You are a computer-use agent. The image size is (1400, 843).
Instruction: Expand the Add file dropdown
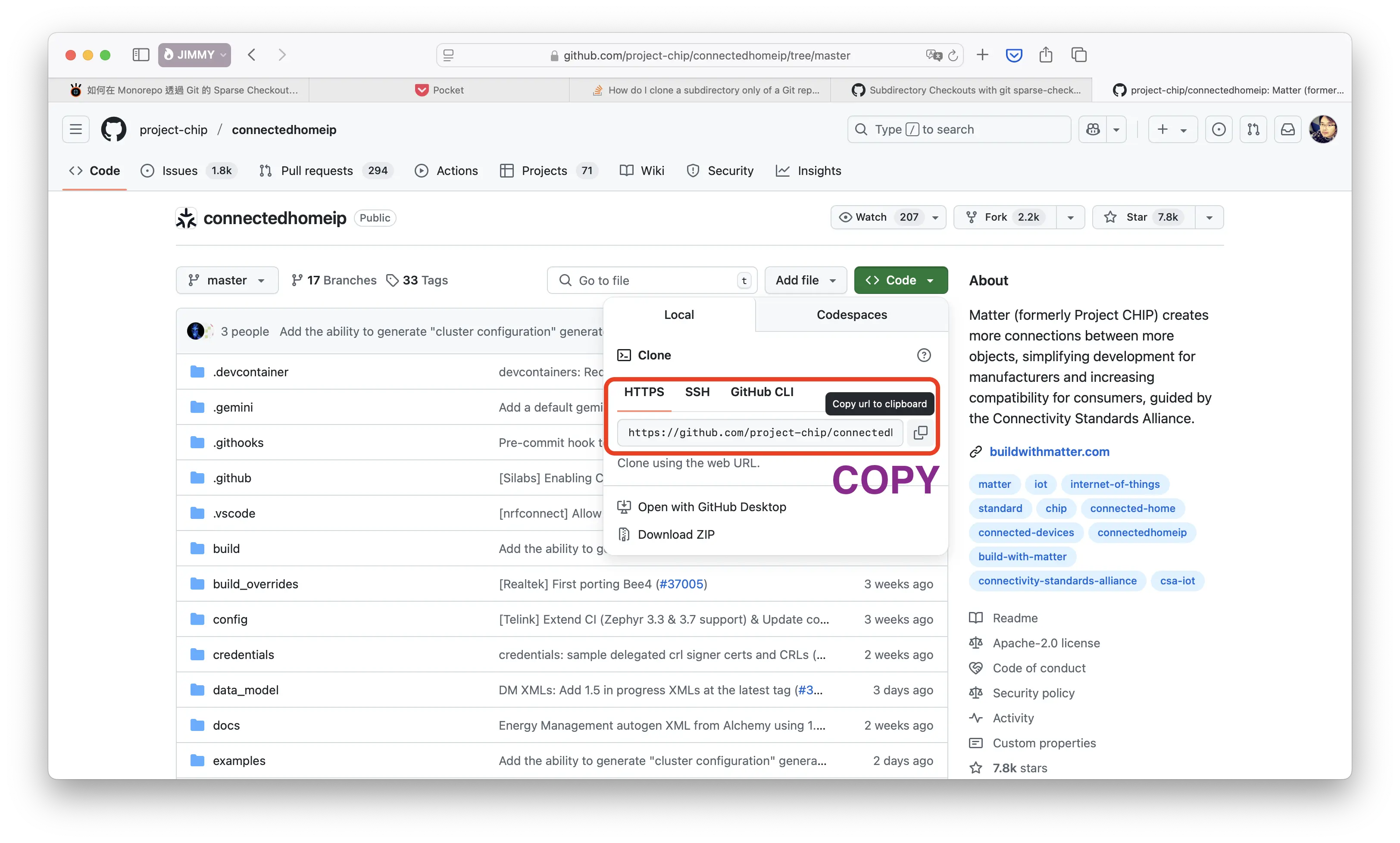(x=805, y=280)
